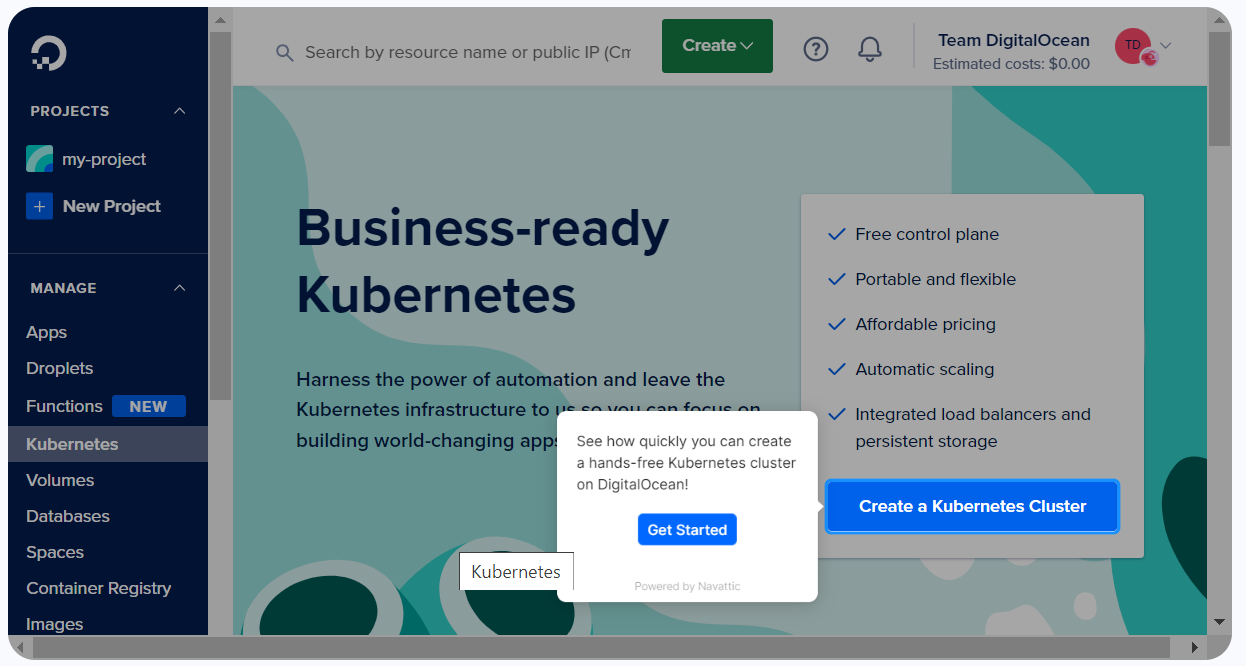This screenshot has width=1246, height=666.
Task: Select Databases from the Manage menu
Action: click(x=68, y=516)
